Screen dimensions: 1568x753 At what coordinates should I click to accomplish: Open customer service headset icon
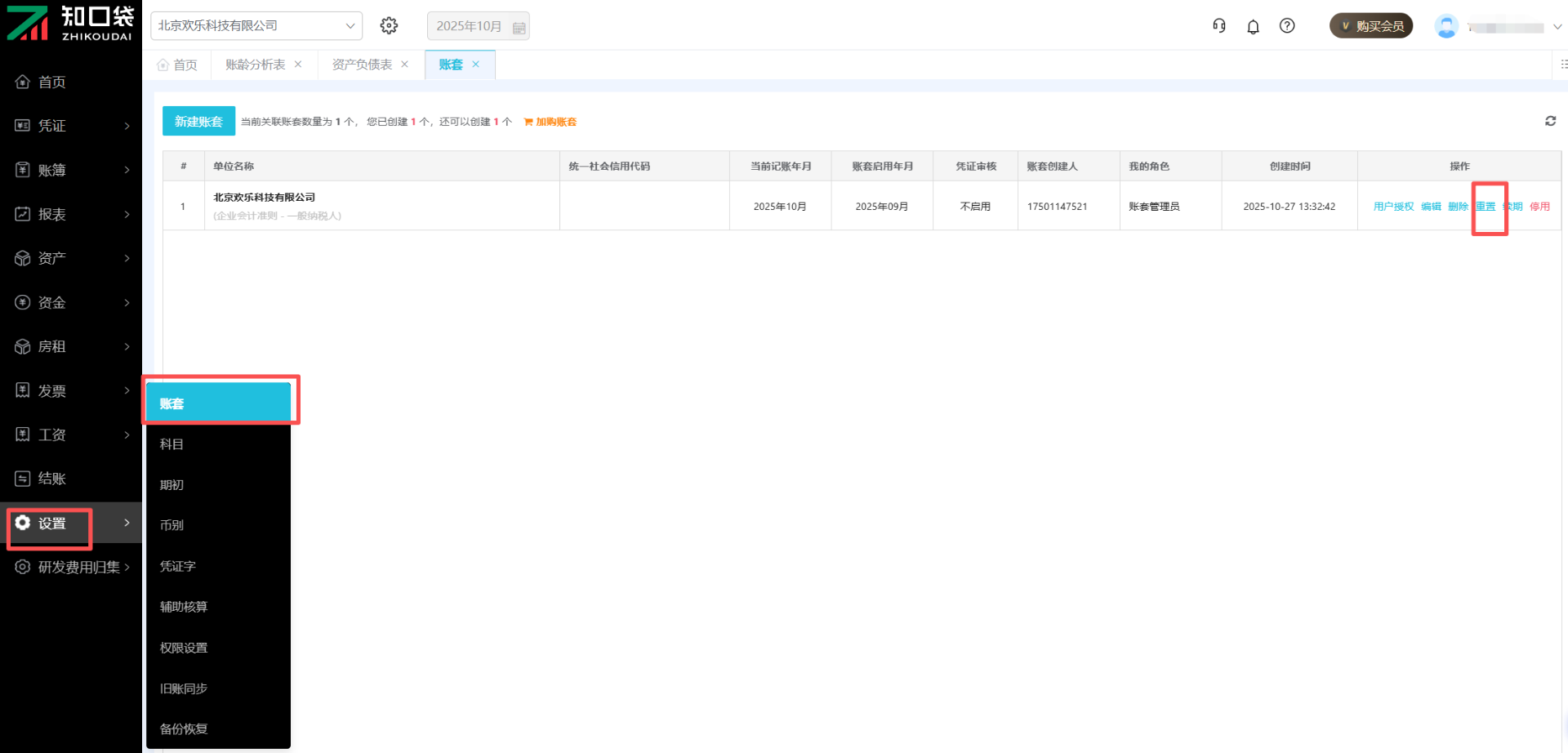[x=1218, y=26]
